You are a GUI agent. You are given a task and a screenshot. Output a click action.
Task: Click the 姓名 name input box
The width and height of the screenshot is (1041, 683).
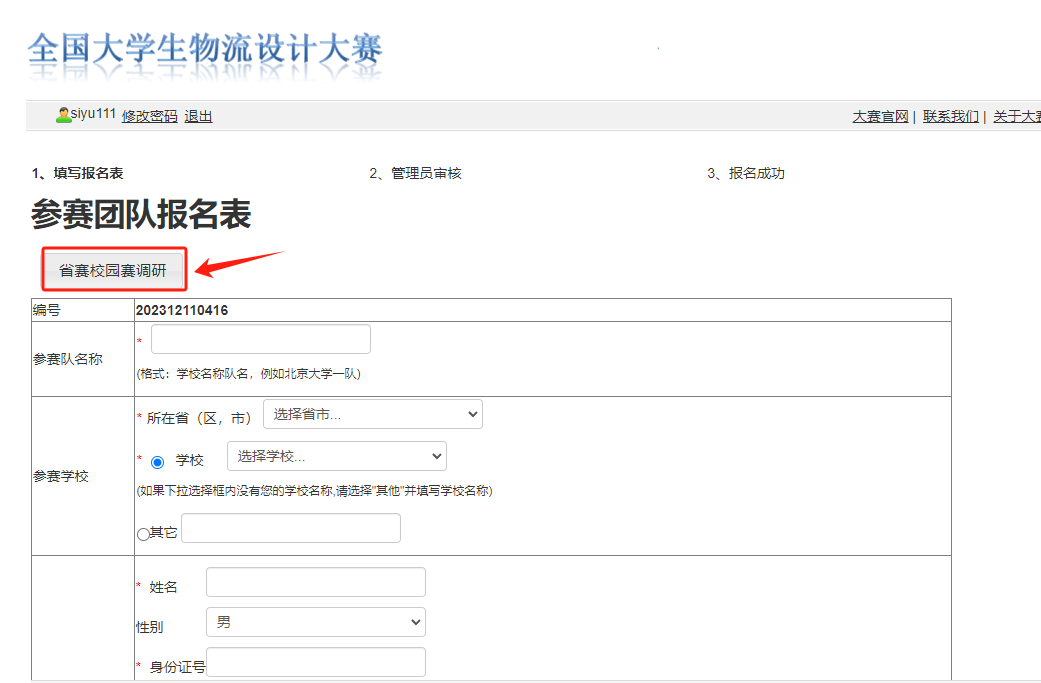pyautogui.click(x=315, y=581)
